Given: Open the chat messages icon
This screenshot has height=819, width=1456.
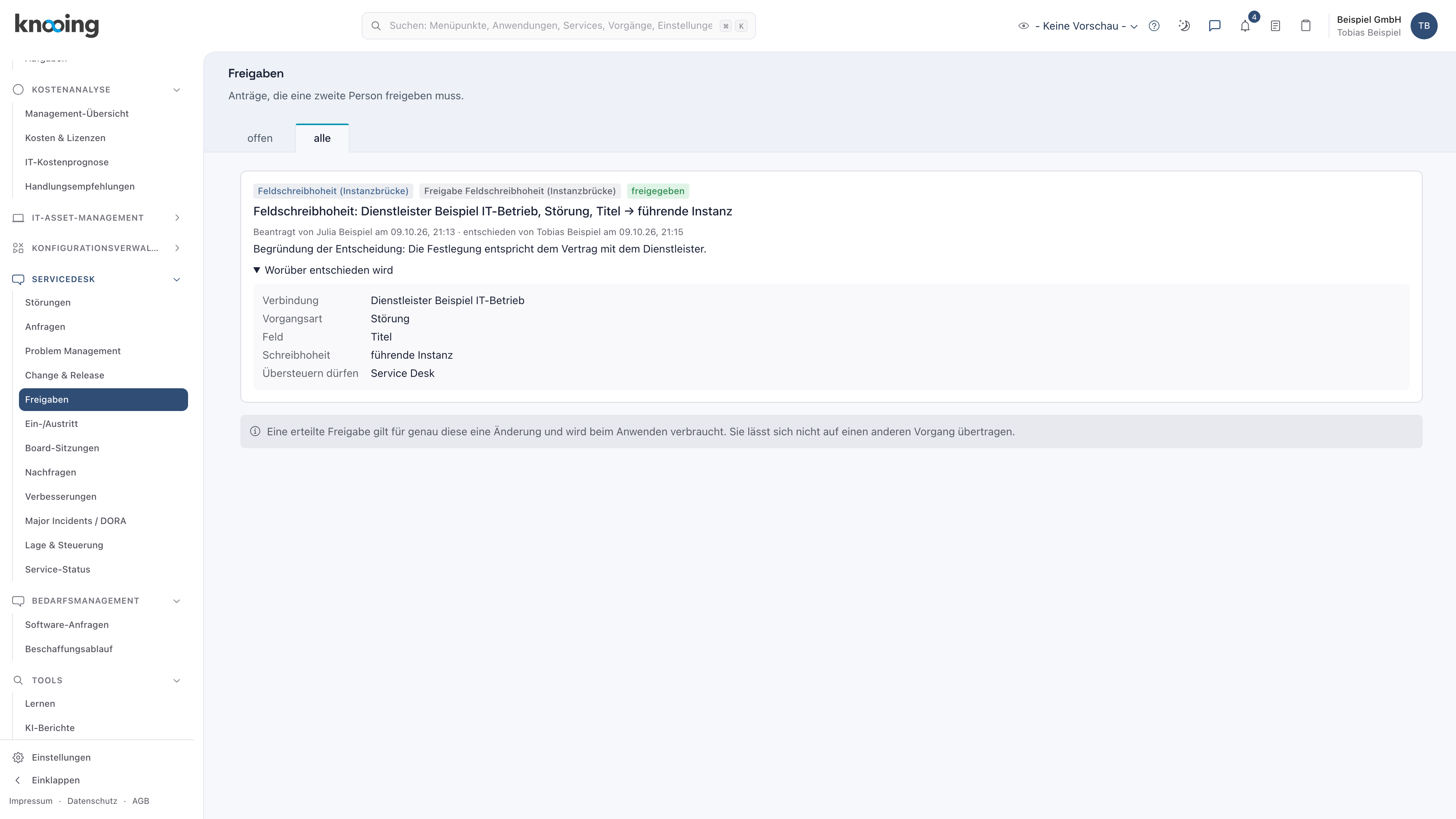Looking at the screenshot, I should point(1214,26).
